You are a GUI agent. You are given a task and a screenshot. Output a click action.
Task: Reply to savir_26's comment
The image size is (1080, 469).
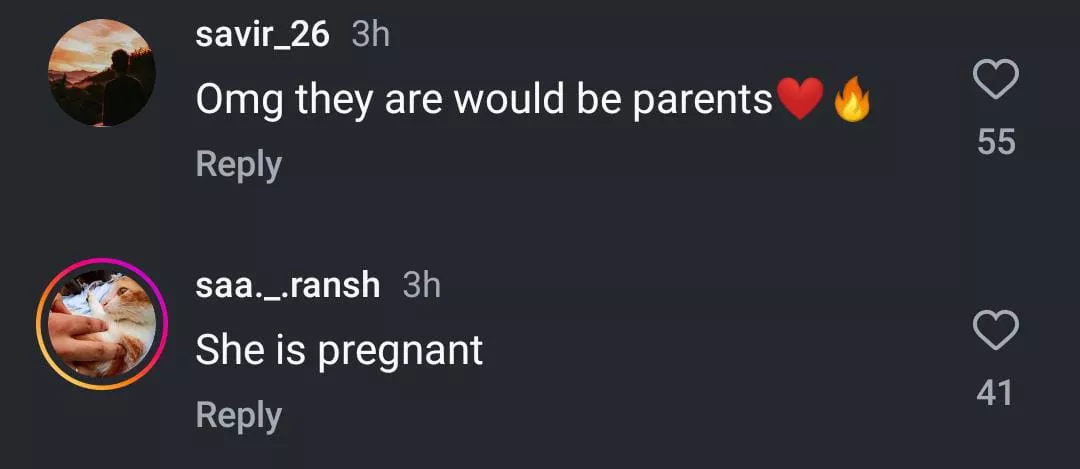tap(238, 164)
